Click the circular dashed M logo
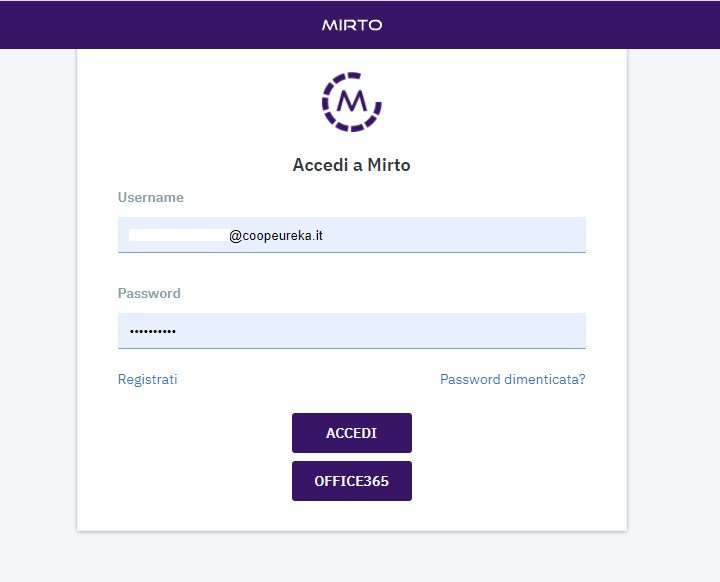Screen dimensions: 720x582 [352, 102]
